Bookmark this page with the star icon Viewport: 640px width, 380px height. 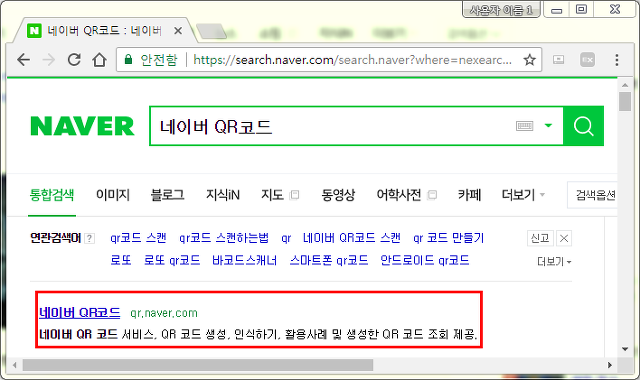[x=529, y=60]
